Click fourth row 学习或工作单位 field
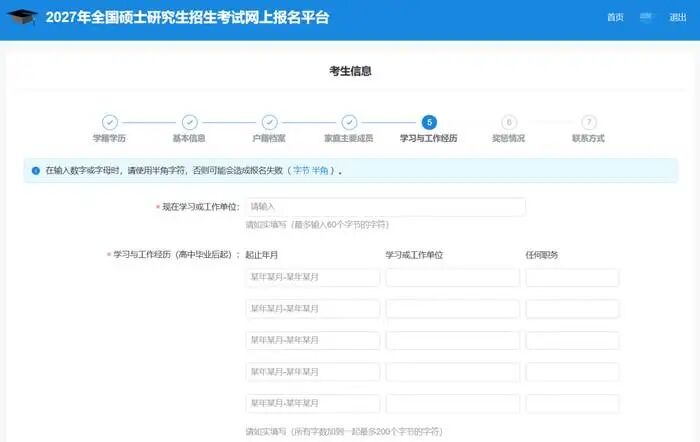700x442 pixels. [452, 372]
